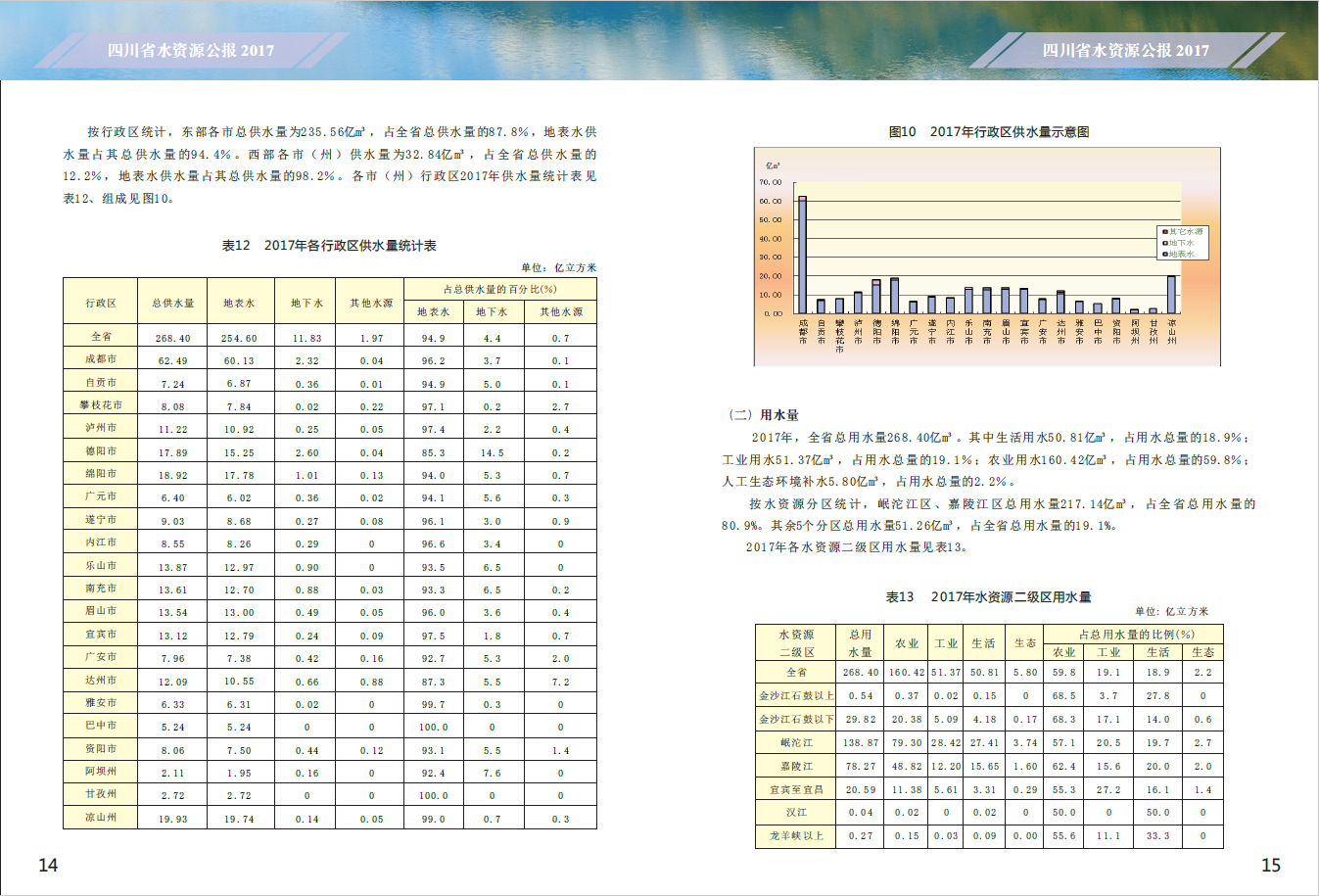Viewport: 1319px width, 896px height.
Task: Click the value 12.09 in 达州市 row
Action: tap(173, 683)
